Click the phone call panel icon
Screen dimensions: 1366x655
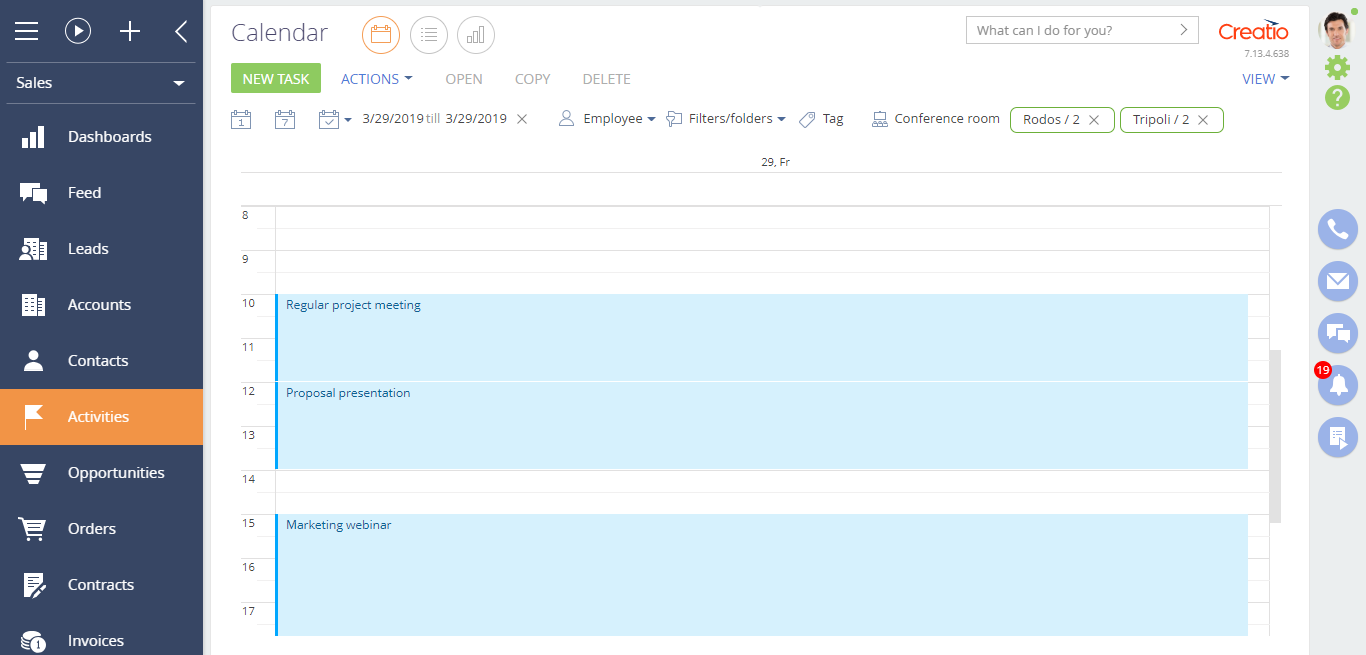1337,230
